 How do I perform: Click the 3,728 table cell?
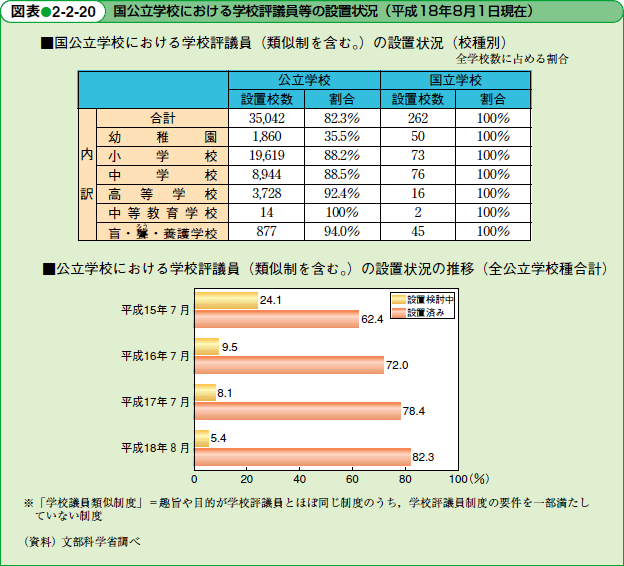(267, 194)
